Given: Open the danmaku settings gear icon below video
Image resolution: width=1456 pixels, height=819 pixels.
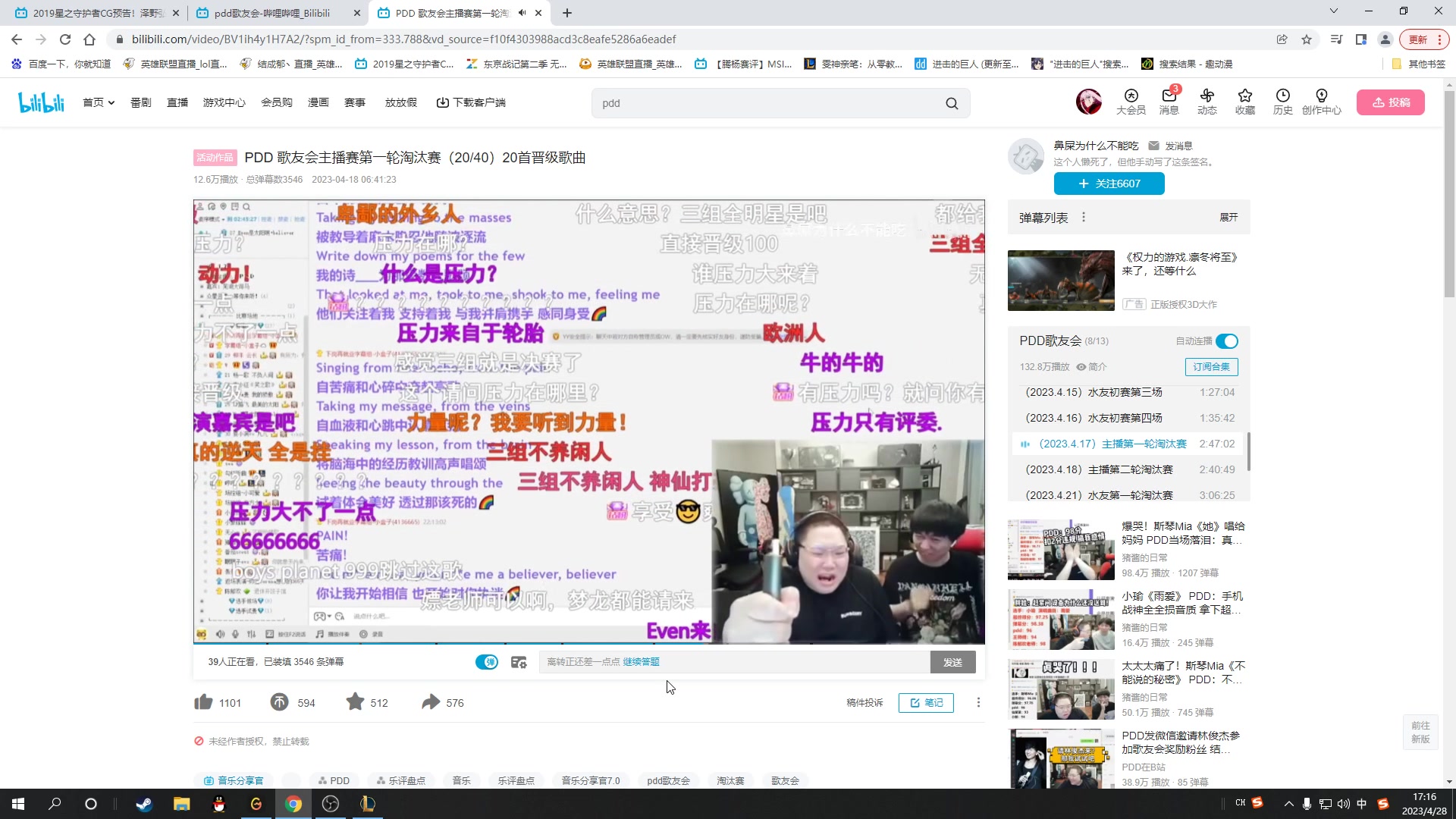Looking at the screenshot, I should [519, 661].
